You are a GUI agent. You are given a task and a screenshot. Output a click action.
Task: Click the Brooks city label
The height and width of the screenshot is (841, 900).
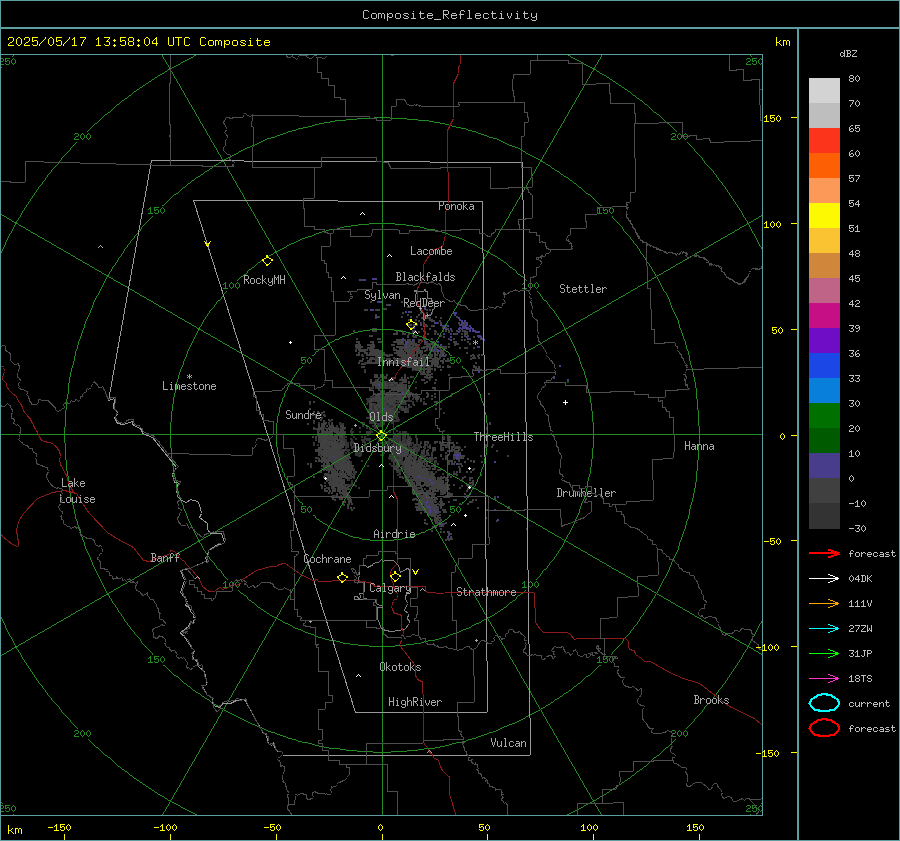tap(711, 700)
